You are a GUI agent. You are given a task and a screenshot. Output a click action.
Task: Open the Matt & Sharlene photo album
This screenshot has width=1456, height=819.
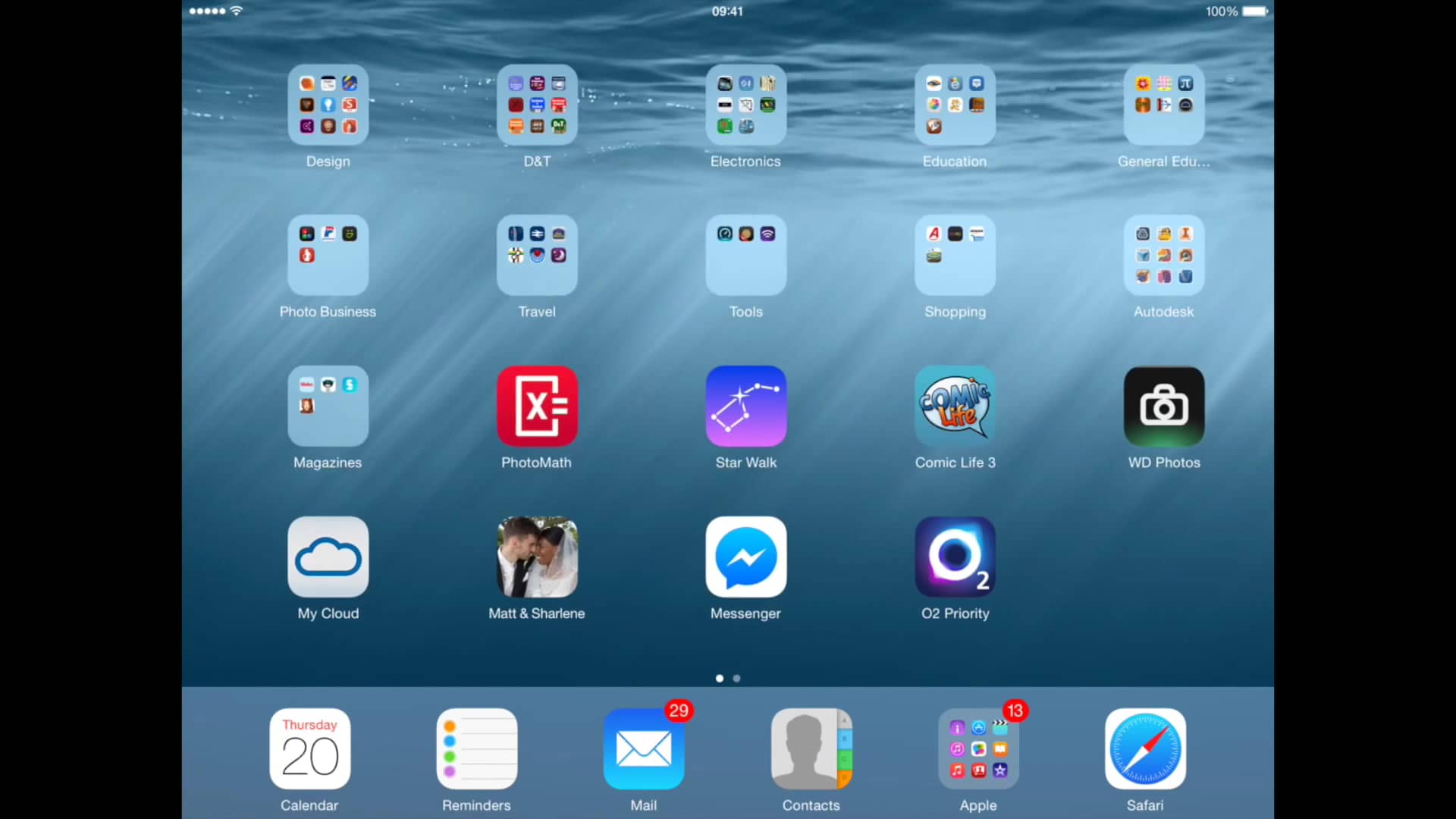pos(536,557)
